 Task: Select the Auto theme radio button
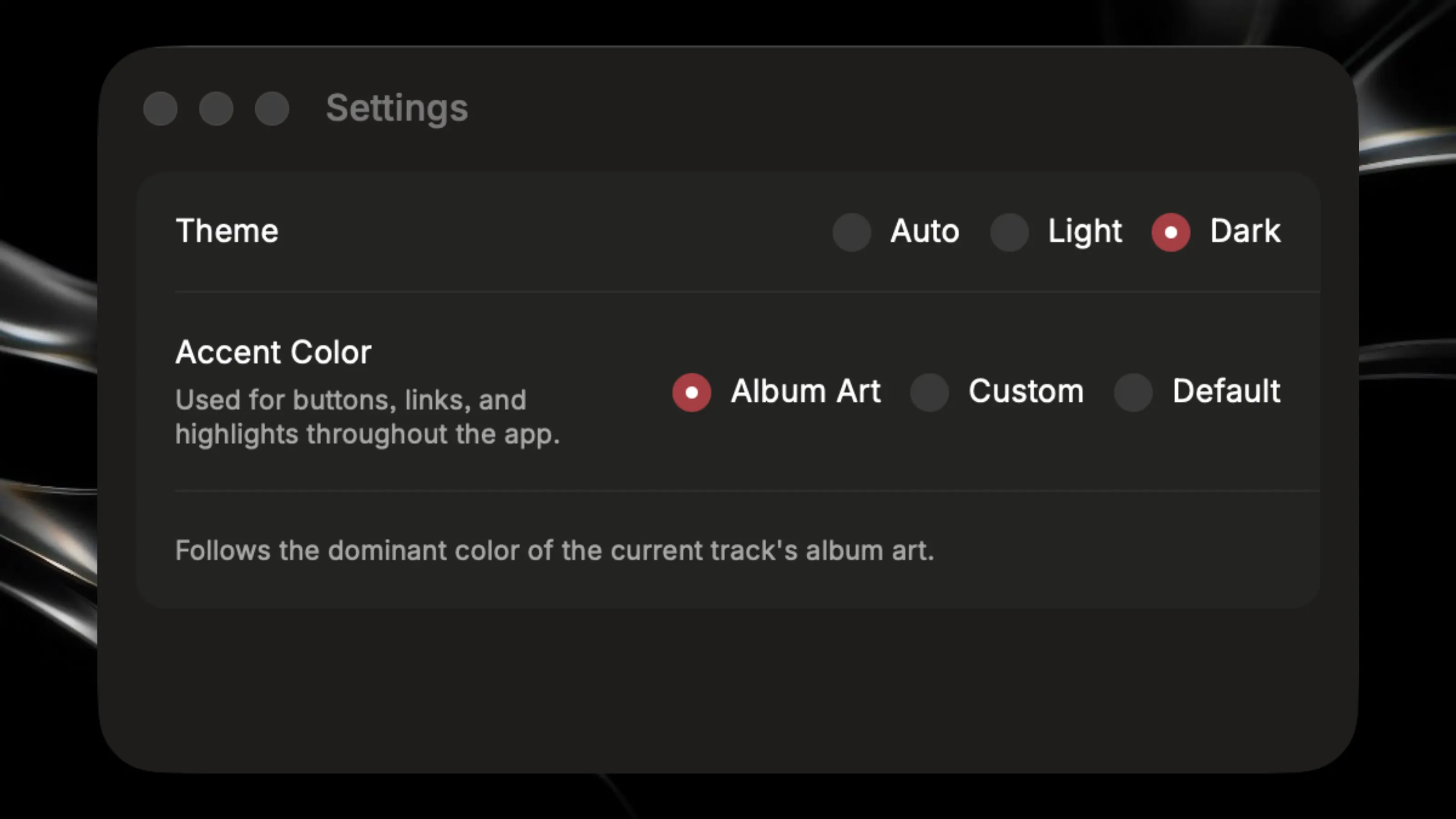(851, 232)
